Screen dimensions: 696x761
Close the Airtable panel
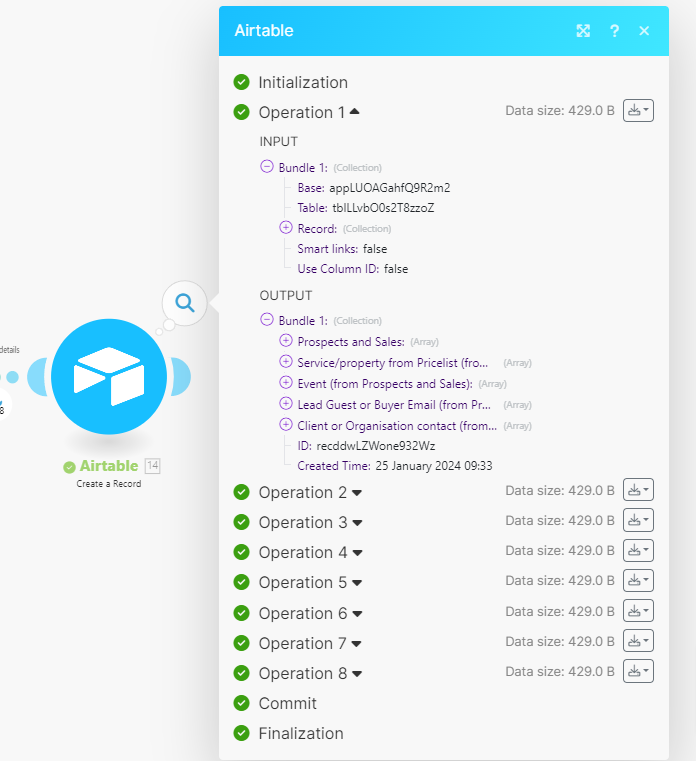point(644,31)
